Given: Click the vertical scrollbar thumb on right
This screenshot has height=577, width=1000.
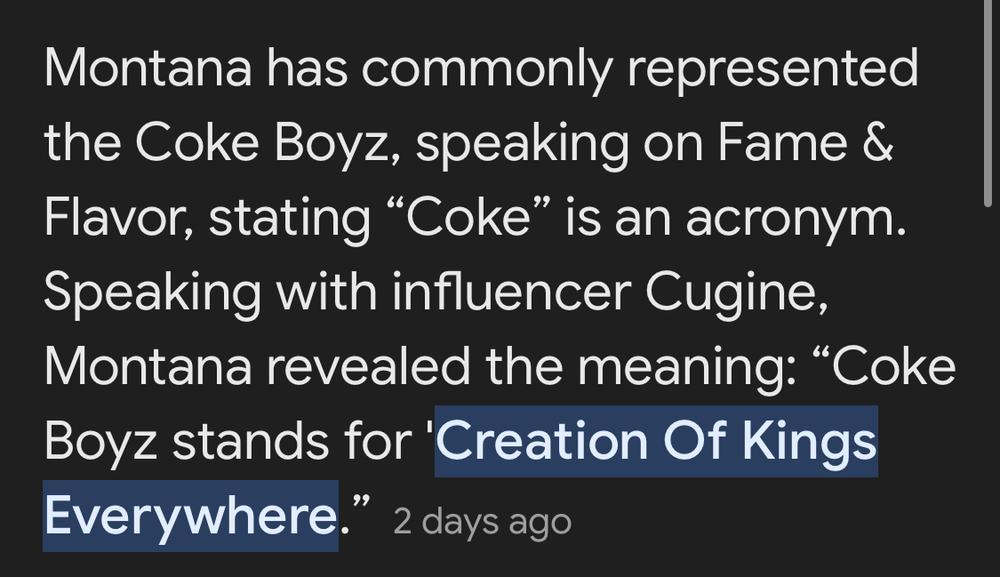Looking at the screenshot, I should (987, 103).
